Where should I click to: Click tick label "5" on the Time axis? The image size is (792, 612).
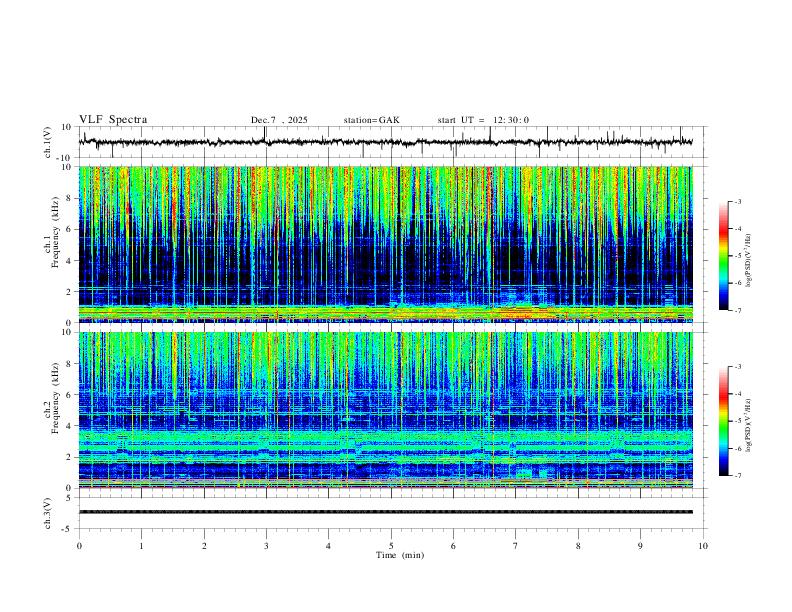tap(391, 546)
